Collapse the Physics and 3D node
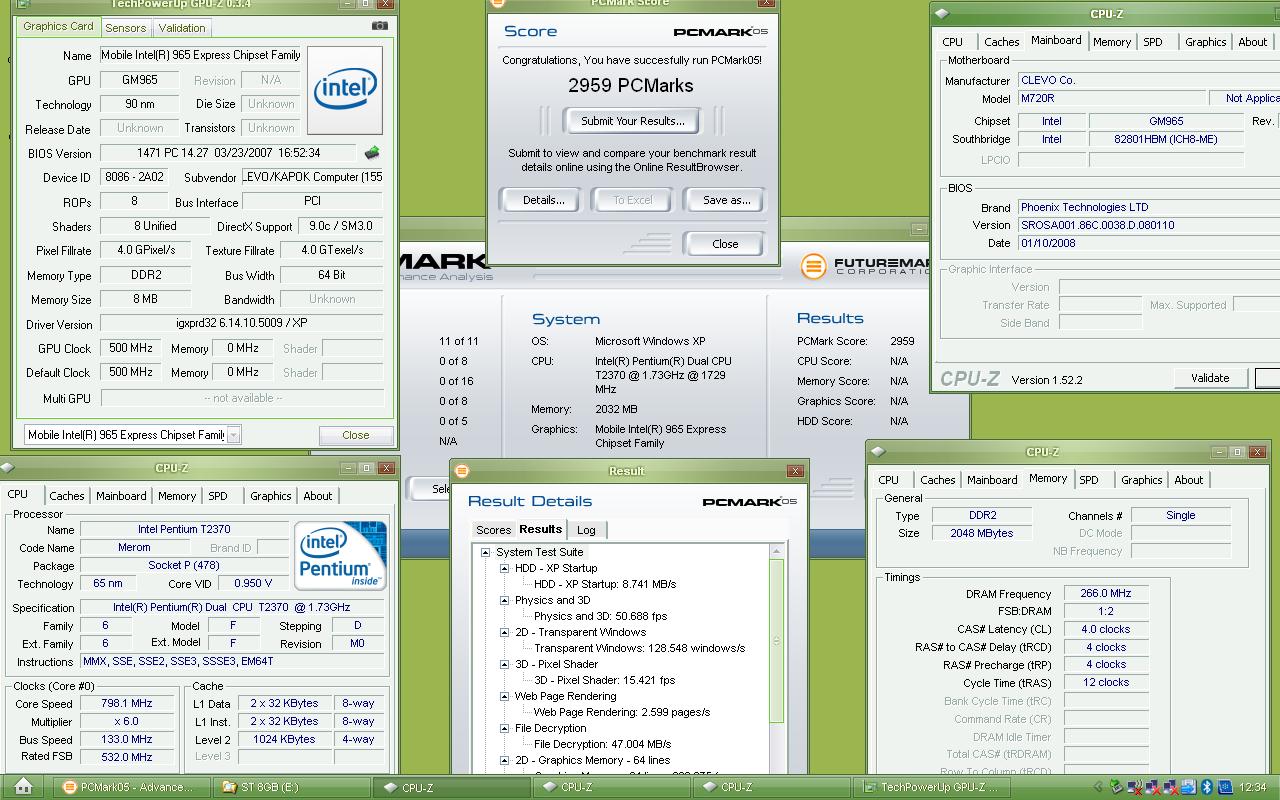 504,600
